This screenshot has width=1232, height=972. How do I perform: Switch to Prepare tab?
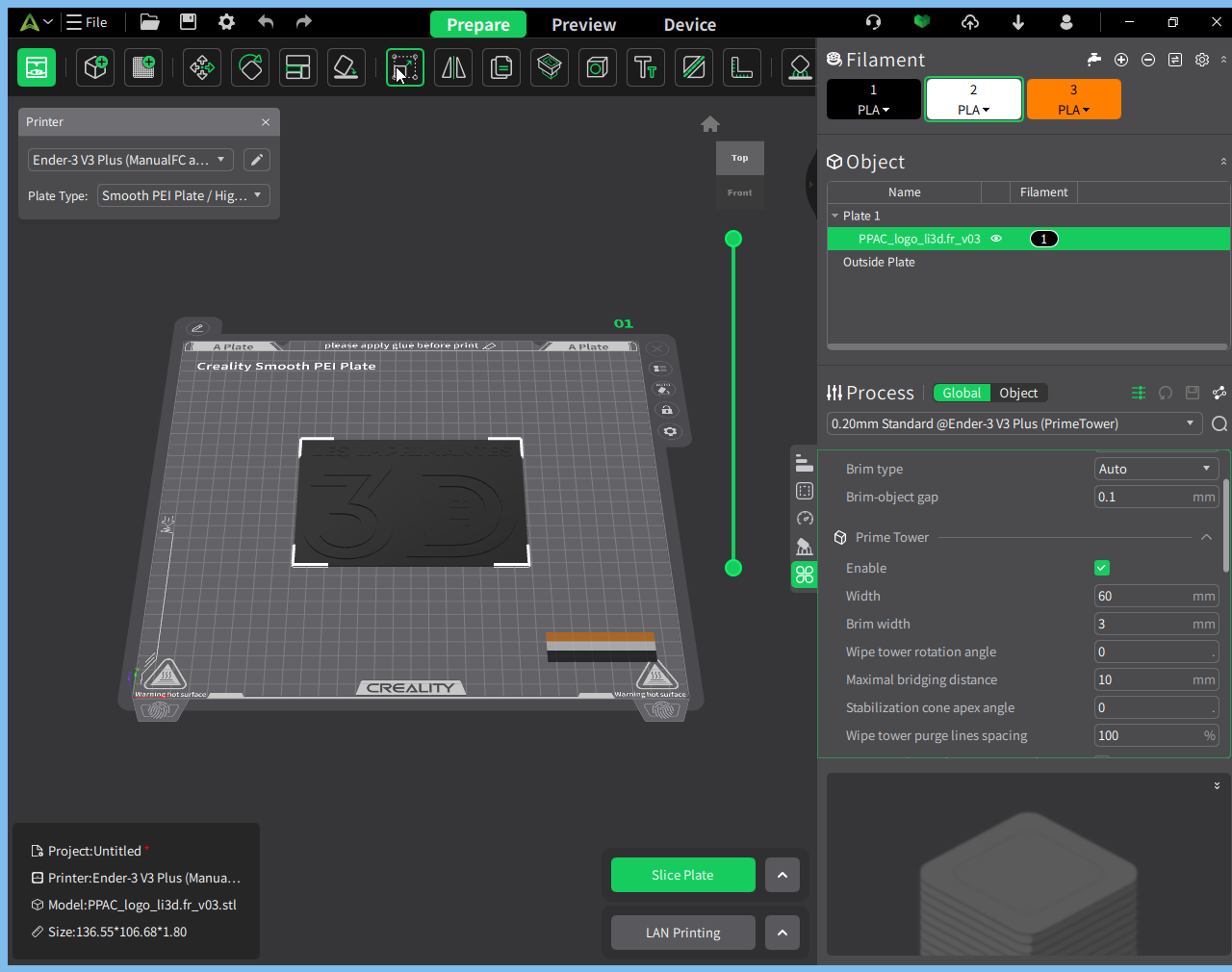click(478, 24)
